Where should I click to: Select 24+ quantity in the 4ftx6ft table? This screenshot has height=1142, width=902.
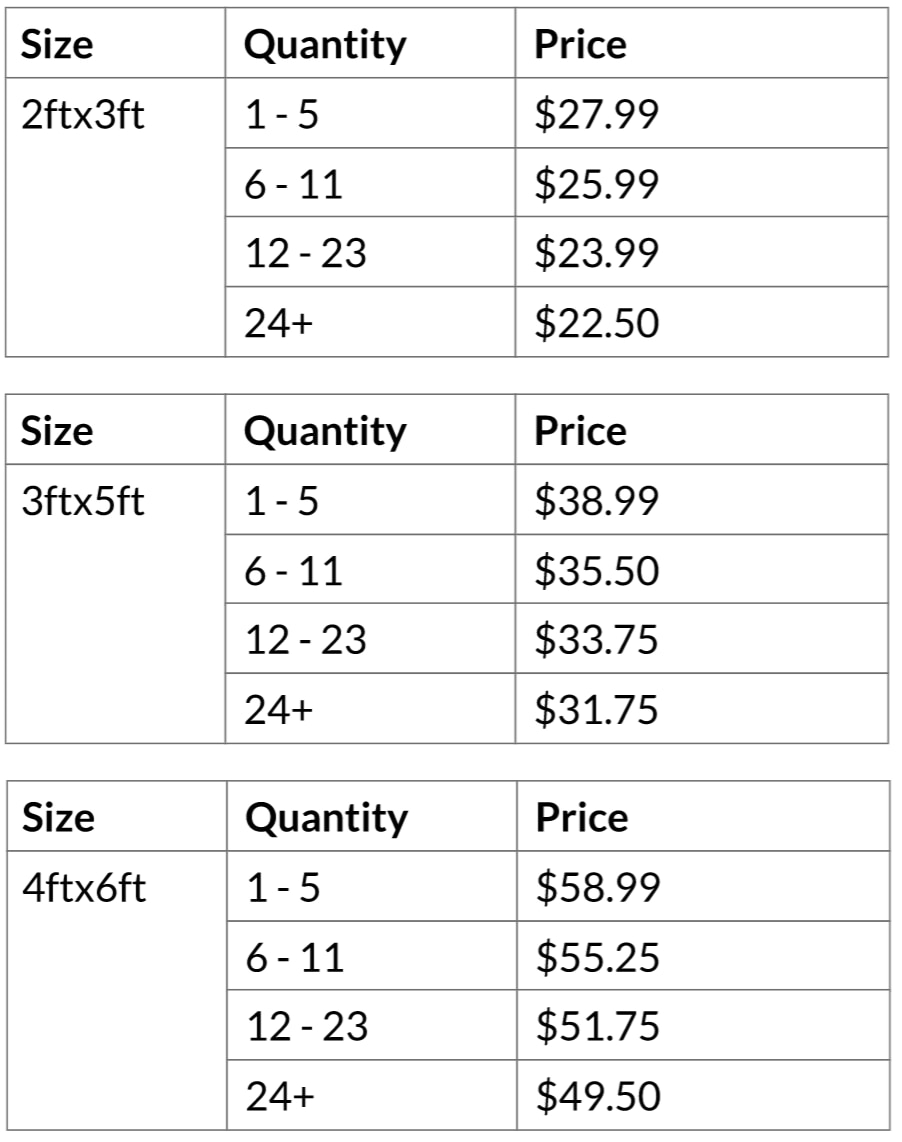372,1095
